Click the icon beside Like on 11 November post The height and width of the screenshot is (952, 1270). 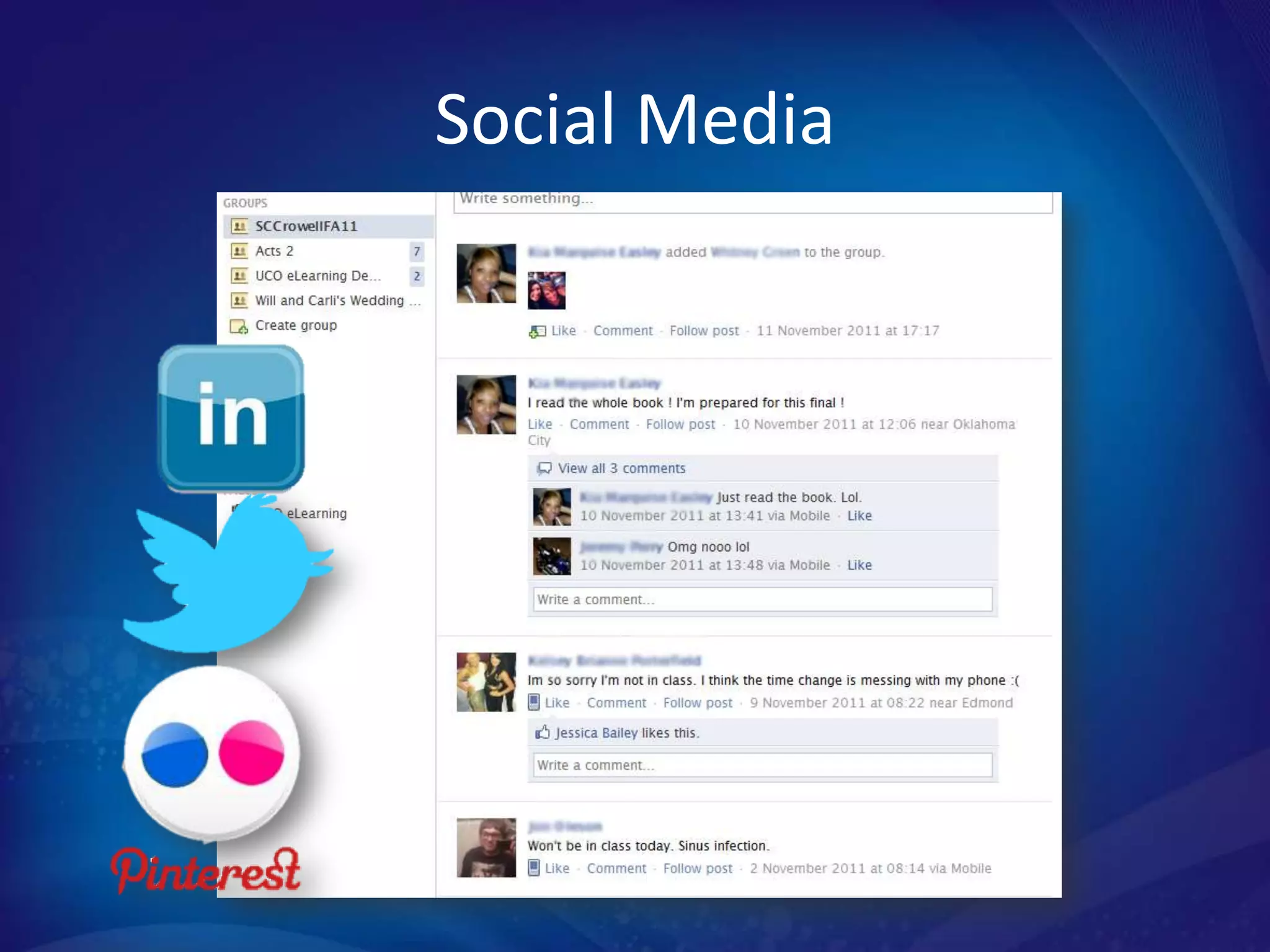(537, 332)
